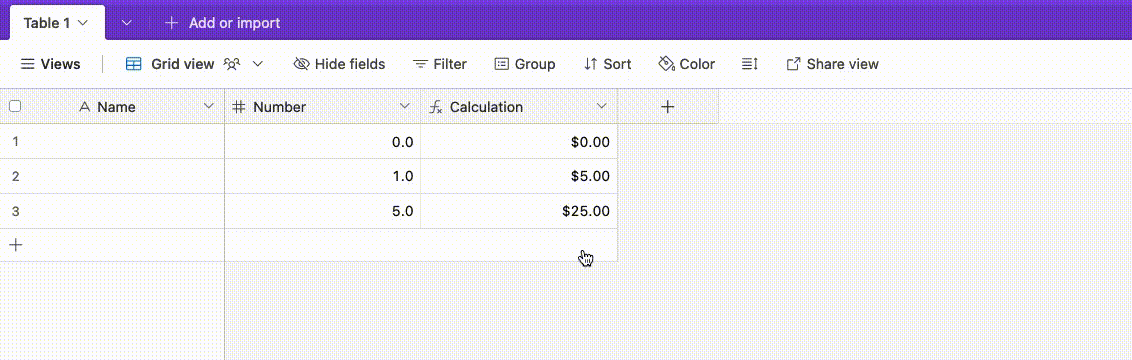Click the collaborators people icon

pos(232,64)
